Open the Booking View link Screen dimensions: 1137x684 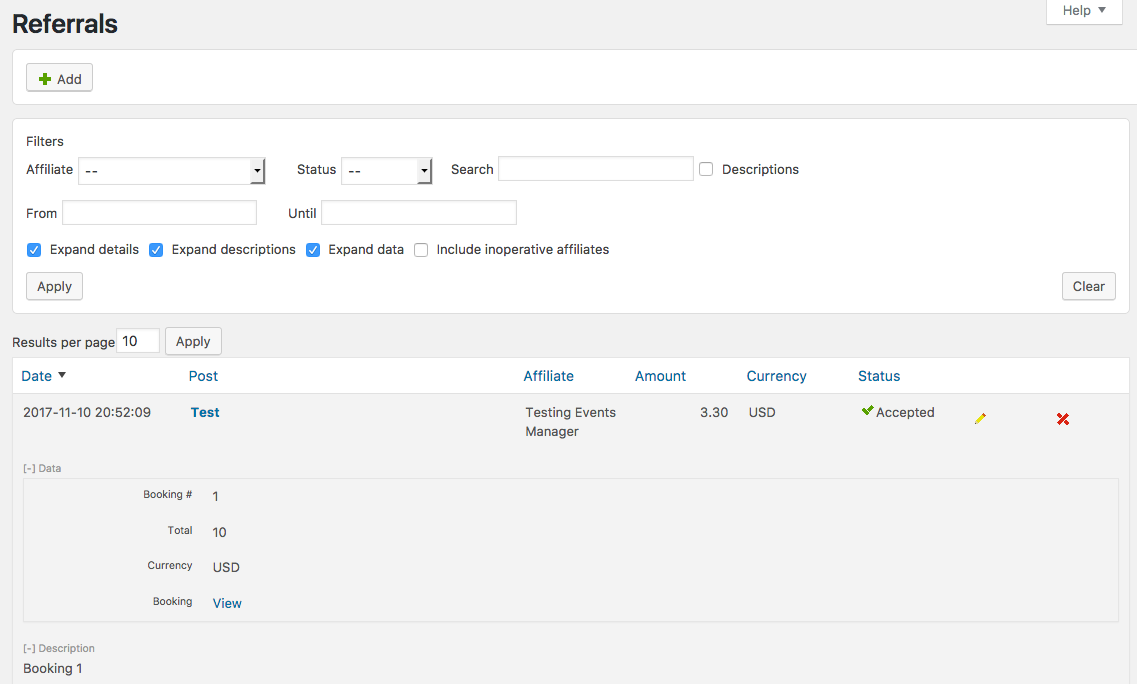click(x=227, y=603)
